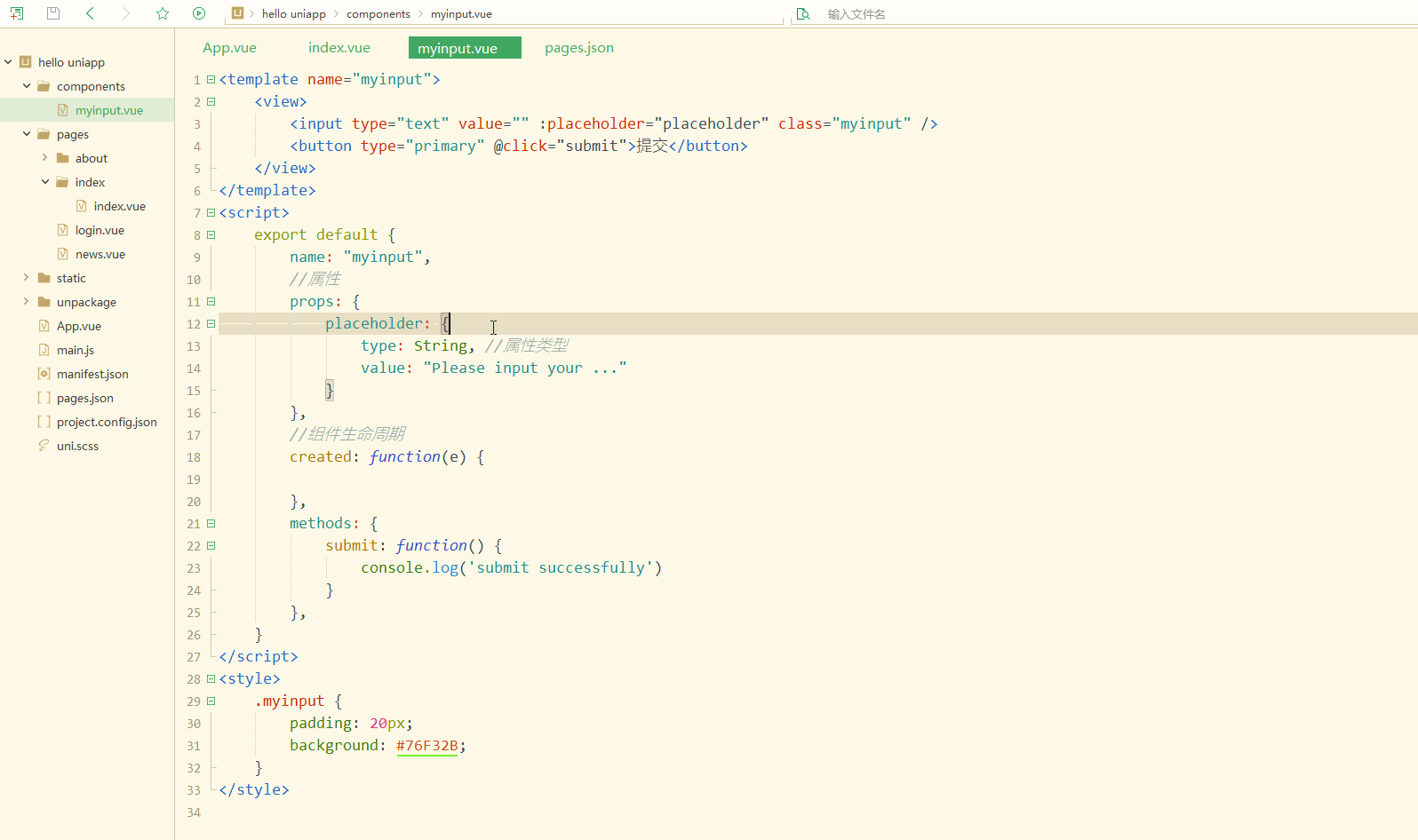Open news.vue in the file tree
This screenshot has height=840, width=1418.
pyautogui.click(x=100, y=254)
